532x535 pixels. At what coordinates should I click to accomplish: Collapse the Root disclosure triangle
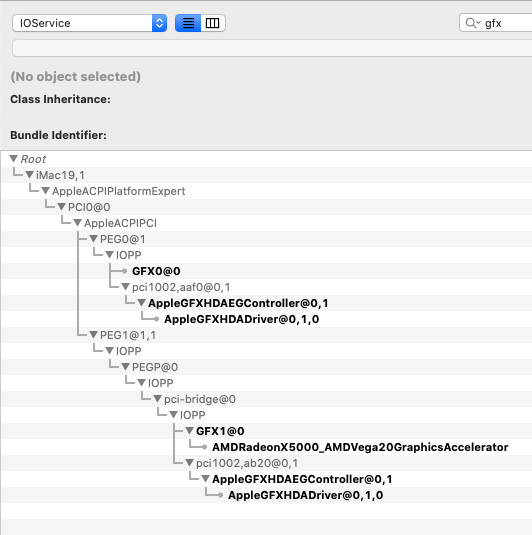(14, 159)
